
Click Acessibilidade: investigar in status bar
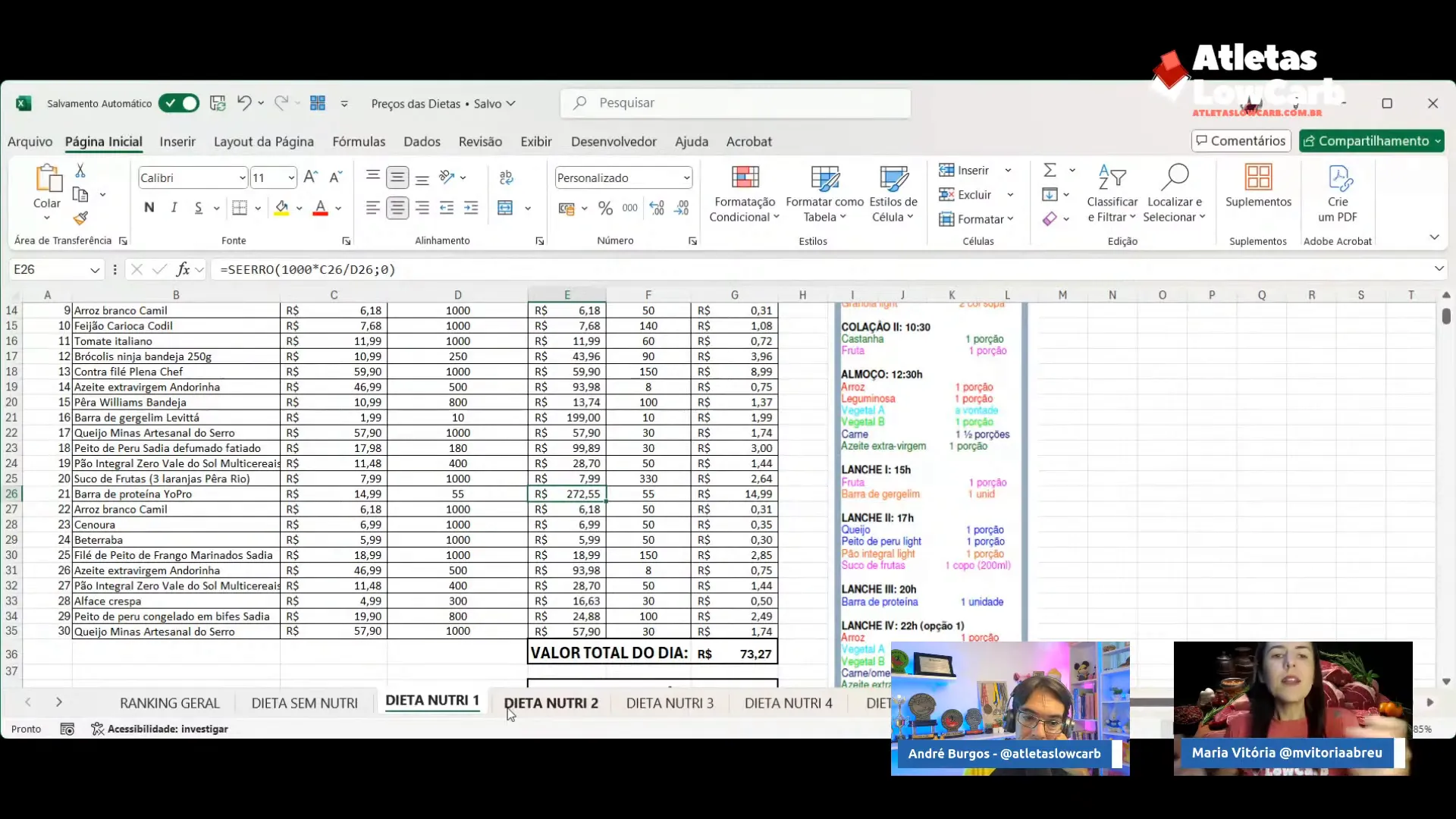[159, 729]
